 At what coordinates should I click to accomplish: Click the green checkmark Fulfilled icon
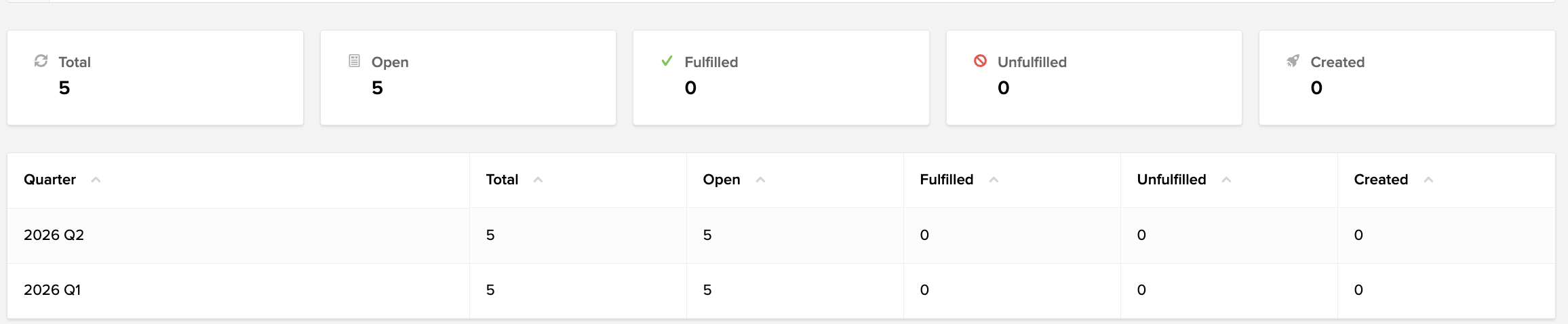[x=667, y=61]
